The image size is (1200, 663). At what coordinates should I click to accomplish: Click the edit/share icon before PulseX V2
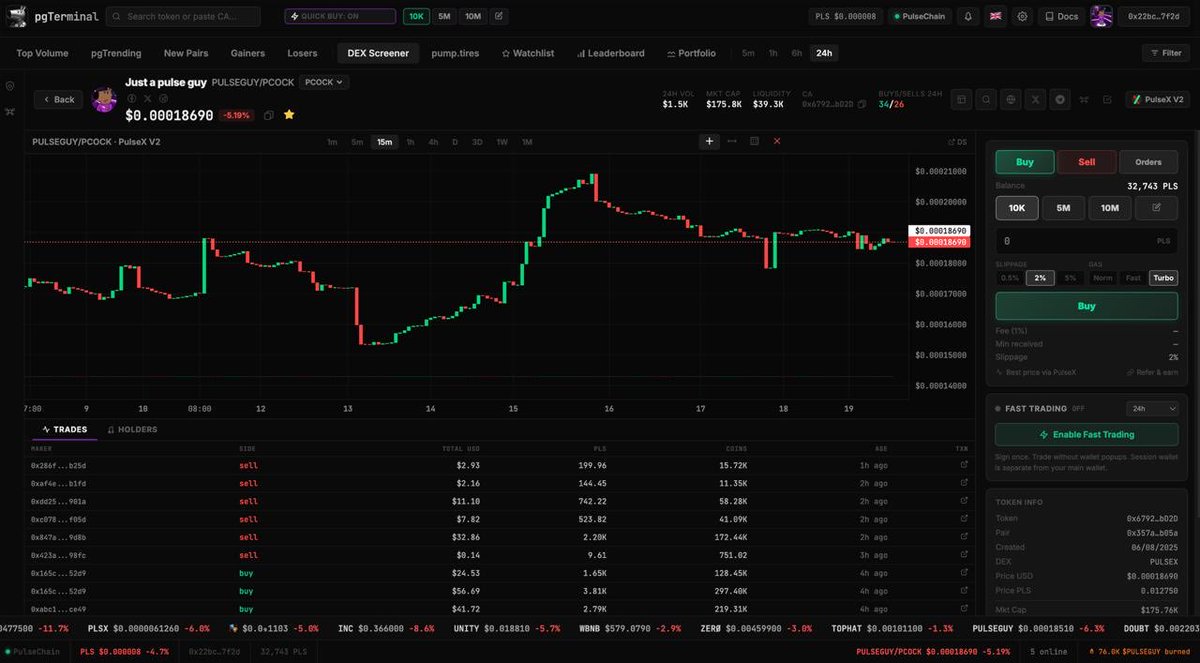click(x=1107, y=99)
